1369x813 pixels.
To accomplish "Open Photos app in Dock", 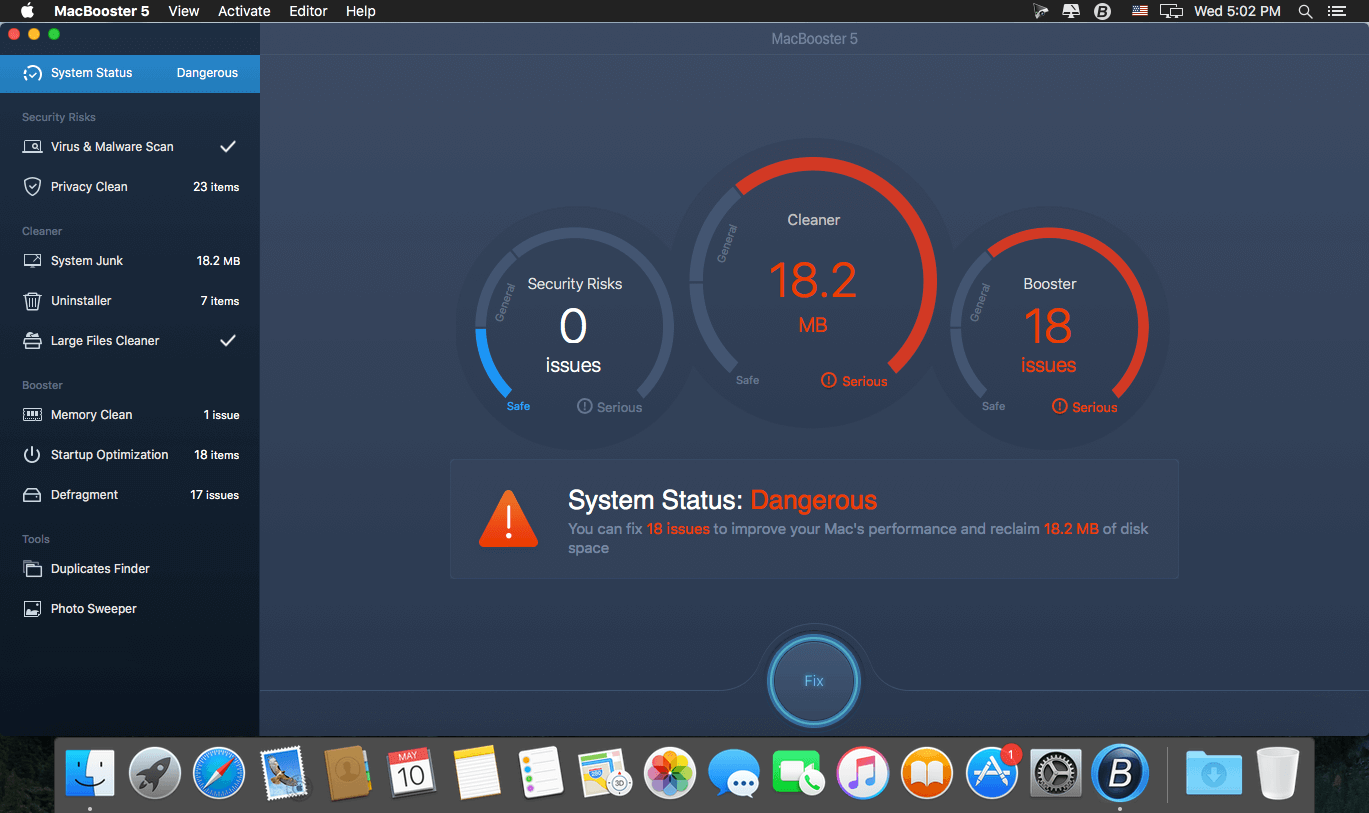I will (x=669, y=773).
